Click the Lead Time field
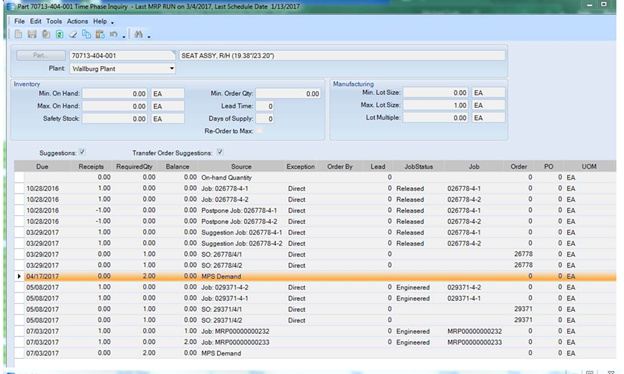Image resolution: width=624 pixels, height=374 pixels. click(x=265, y=106)
